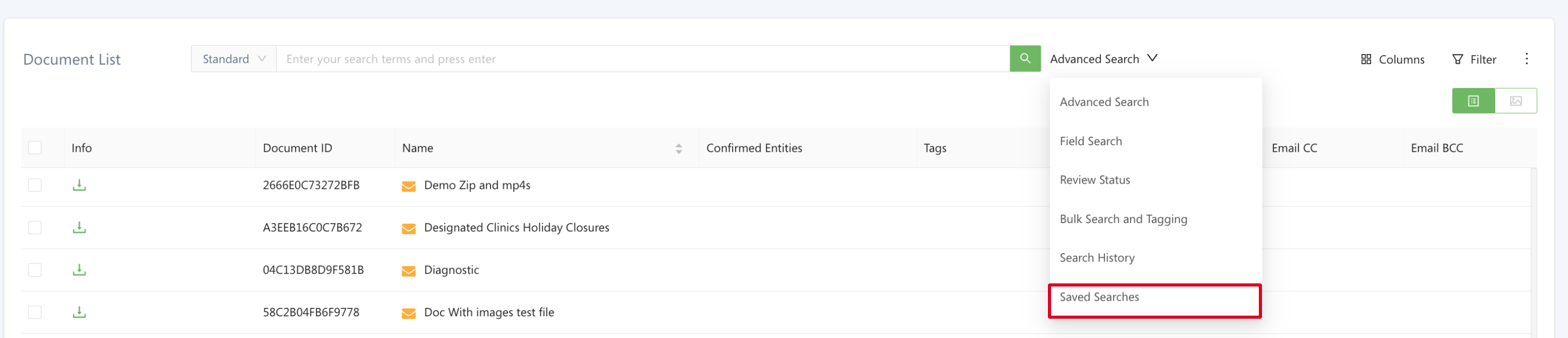Click the green search magnifier button
This screenshot has width=1568, height=338.
1025,58
